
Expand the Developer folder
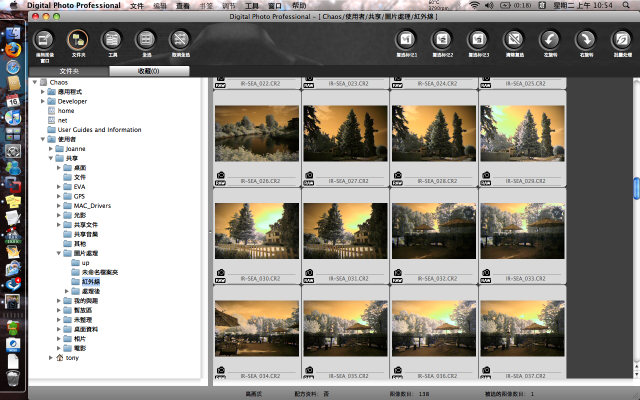(x=43, y=101)
